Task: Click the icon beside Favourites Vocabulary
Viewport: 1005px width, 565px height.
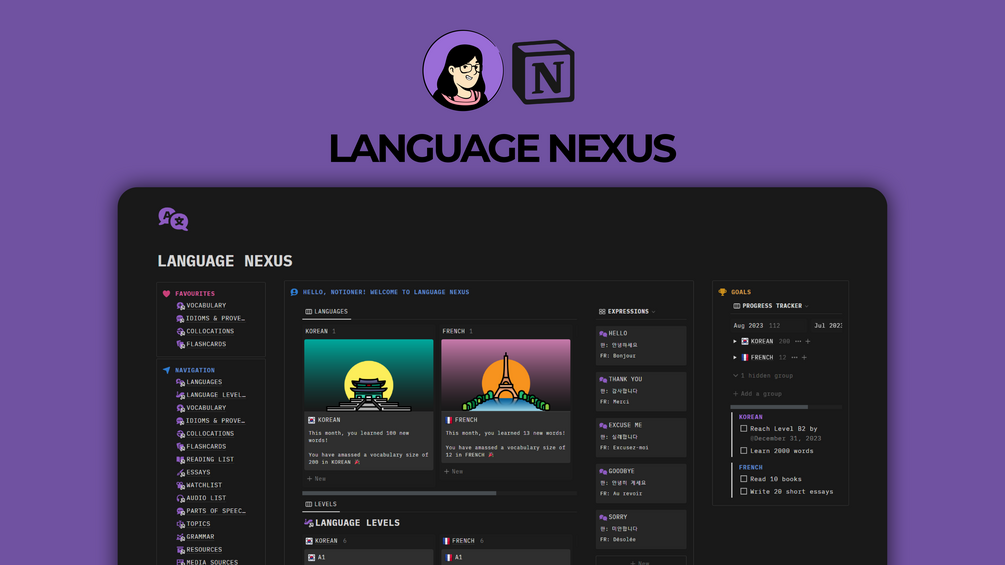Action: [180, 306]
